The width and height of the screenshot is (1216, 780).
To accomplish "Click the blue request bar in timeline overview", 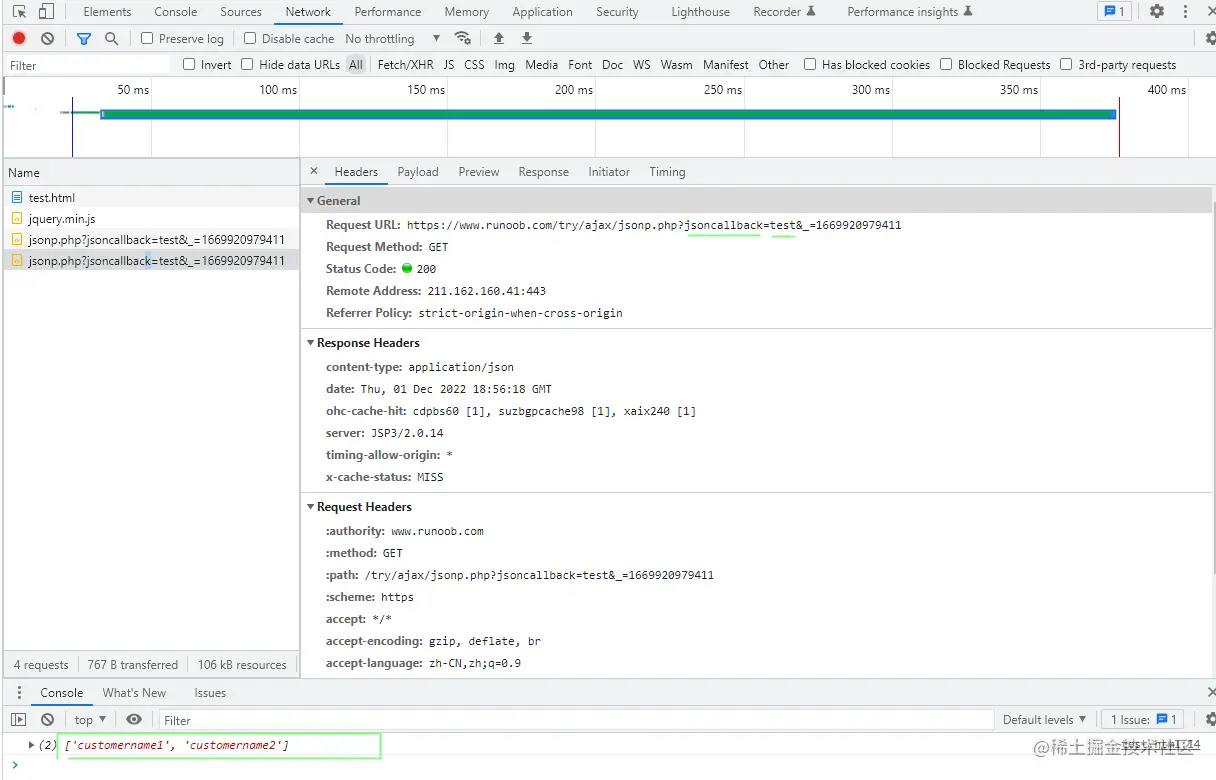I will [608, 114].
